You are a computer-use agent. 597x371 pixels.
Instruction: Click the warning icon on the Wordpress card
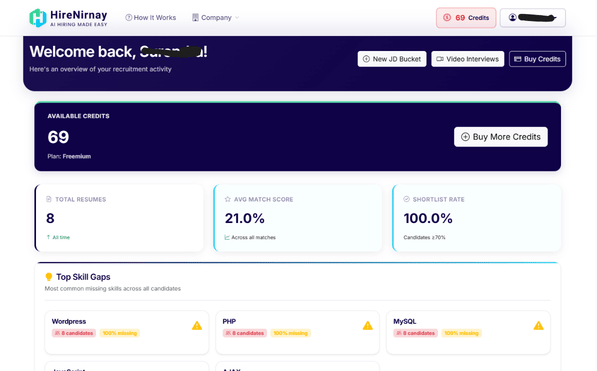[x=197, y=326]
